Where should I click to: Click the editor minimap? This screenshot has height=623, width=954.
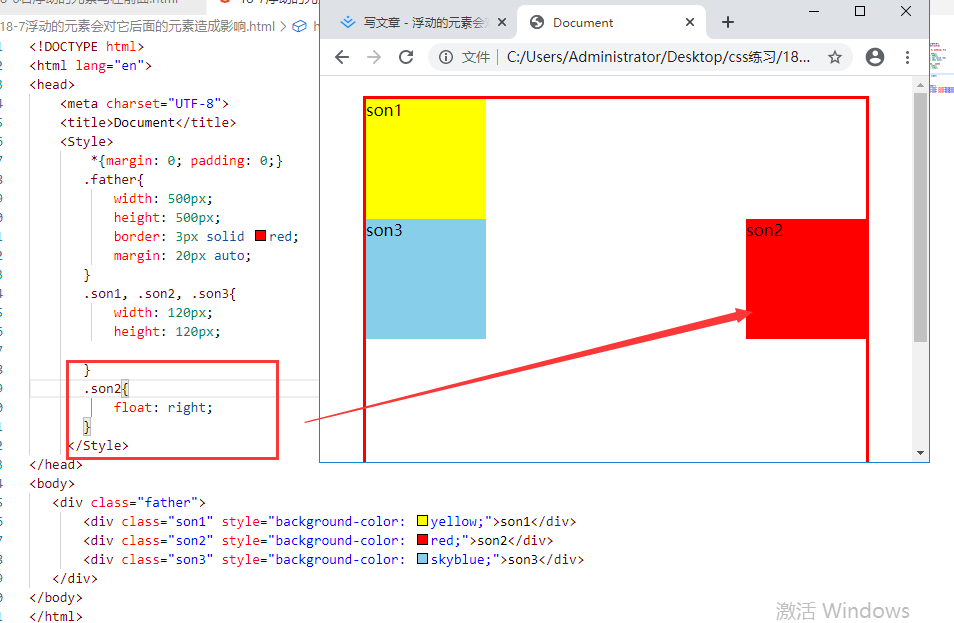click(x=942, y=67)
